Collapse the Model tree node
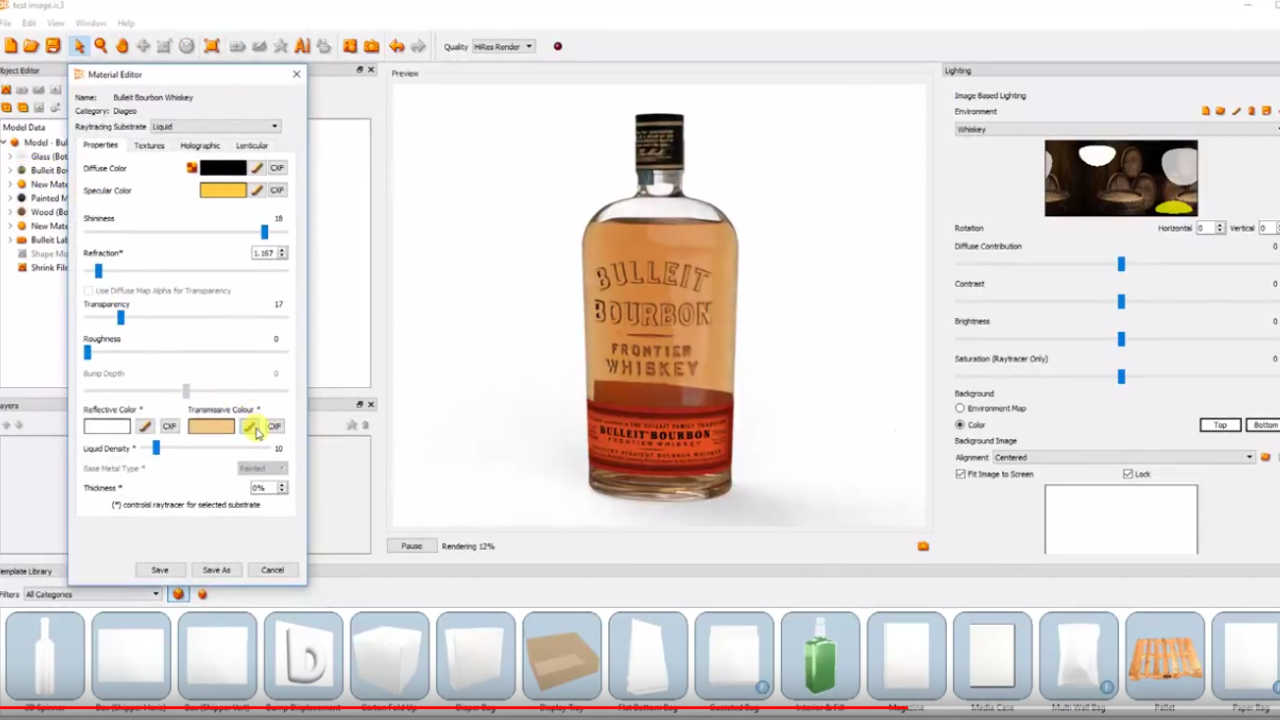 pyautogui.click(x=5, y=143)
